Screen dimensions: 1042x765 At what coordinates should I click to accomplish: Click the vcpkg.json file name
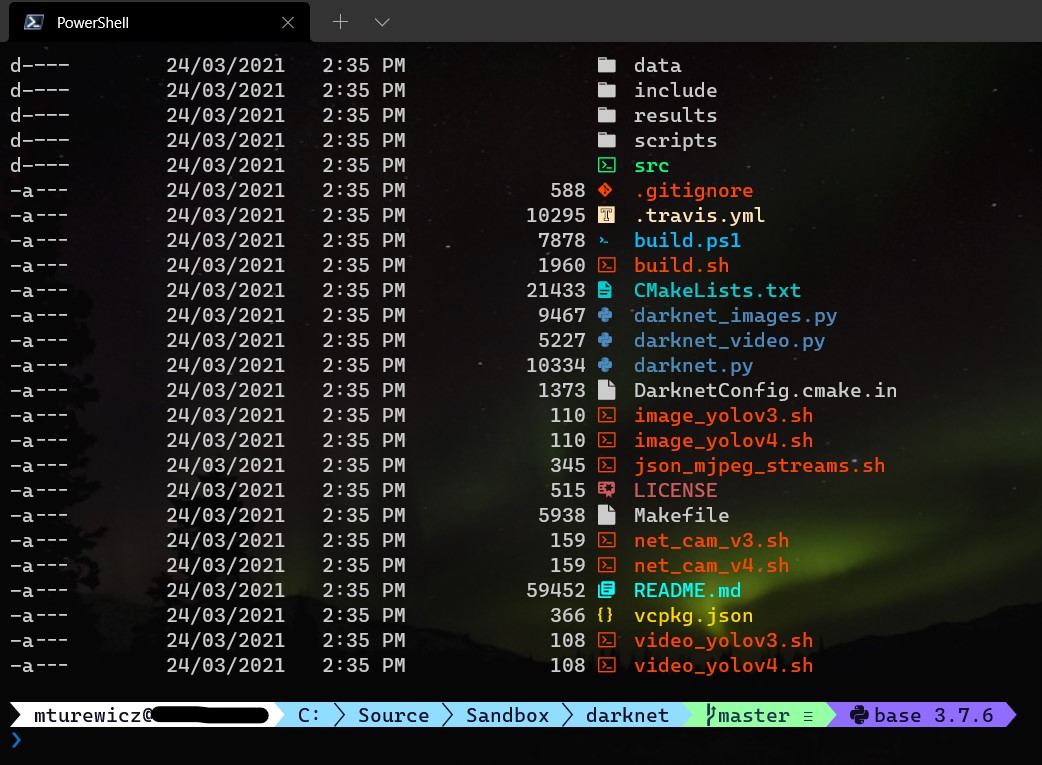point(693,615)
